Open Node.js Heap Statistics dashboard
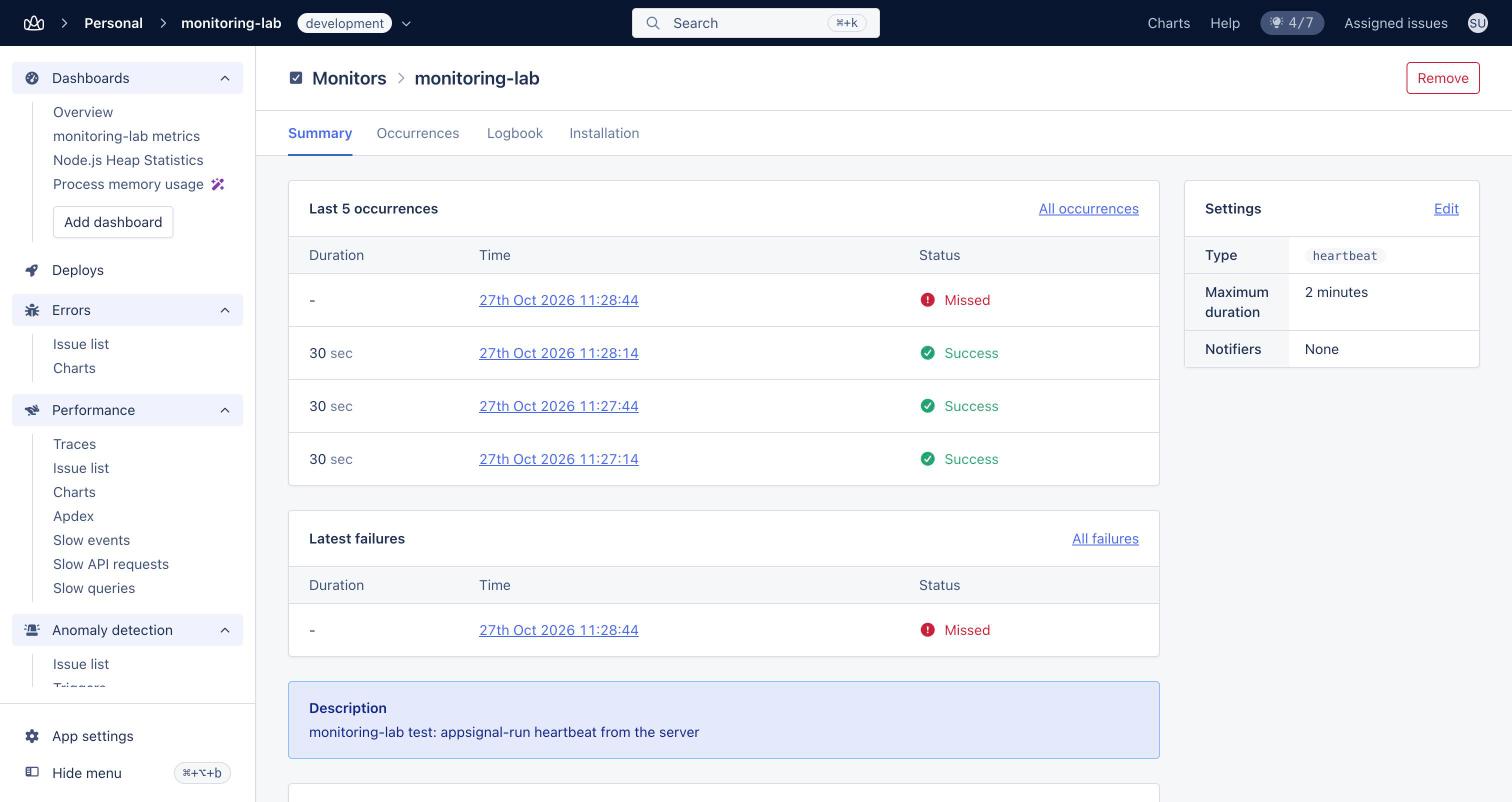The height and width of the screenshot is (802, 1512). tap(128, 160)
